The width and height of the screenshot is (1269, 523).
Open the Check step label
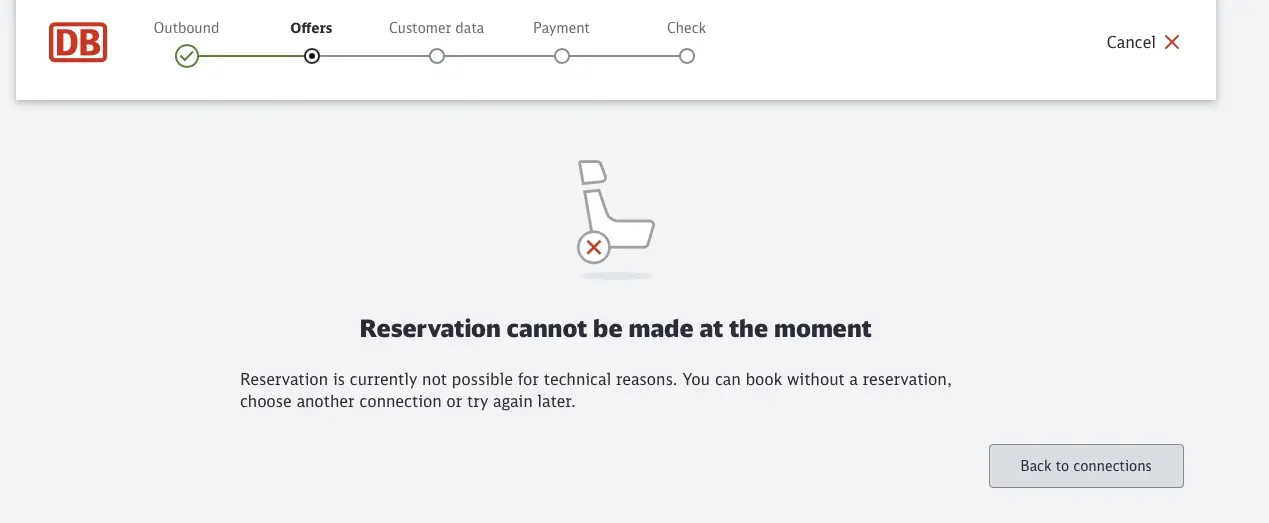pyautogui.click(x=687, y=28)
